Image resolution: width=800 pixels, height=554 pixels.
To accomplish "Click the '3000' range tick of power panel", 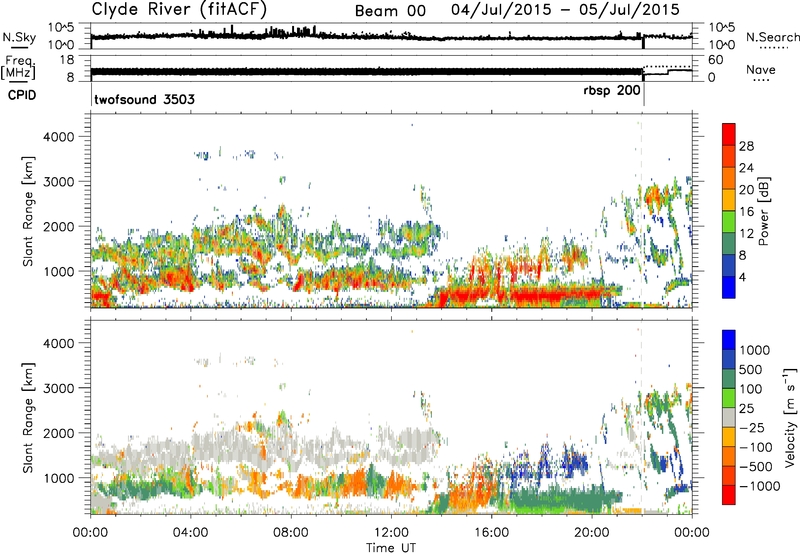I will tap(58, 182).
